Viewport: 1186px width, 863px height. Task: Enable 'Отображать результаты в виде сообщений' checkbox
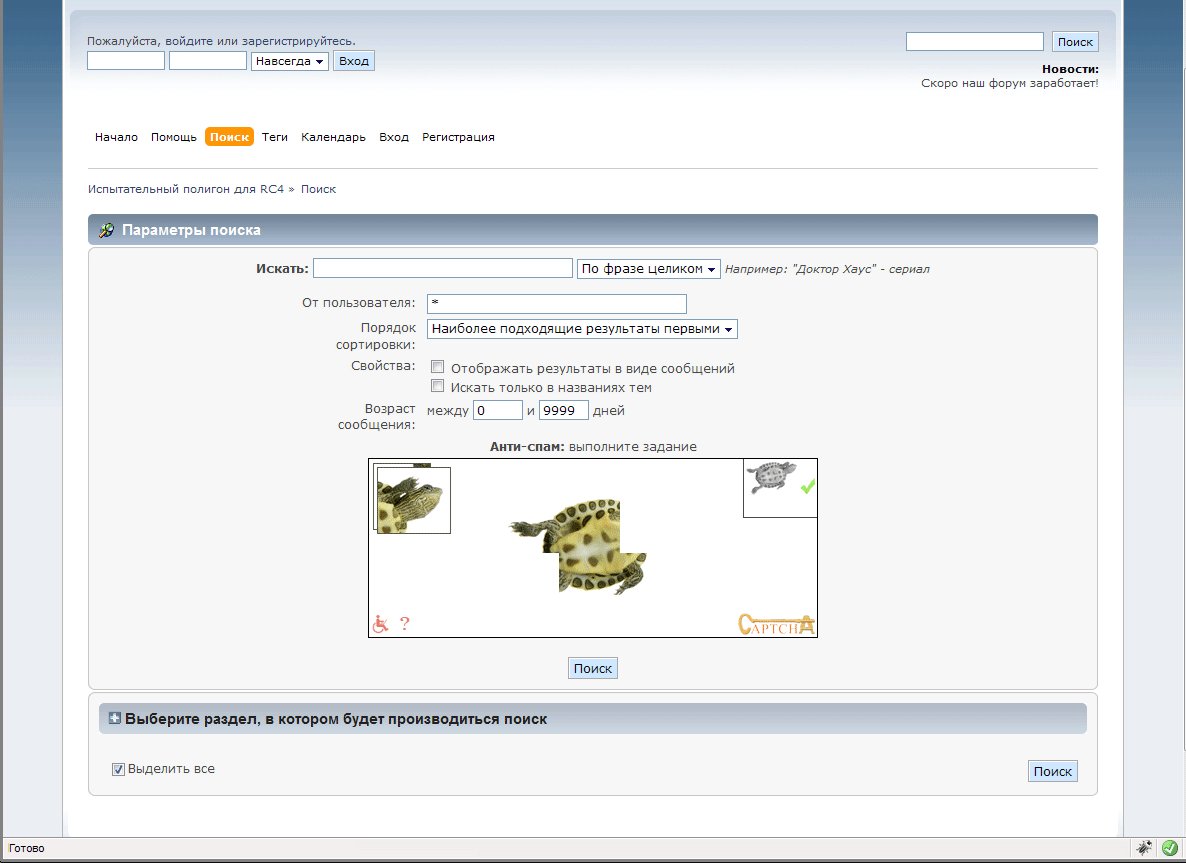coord(437,367)
